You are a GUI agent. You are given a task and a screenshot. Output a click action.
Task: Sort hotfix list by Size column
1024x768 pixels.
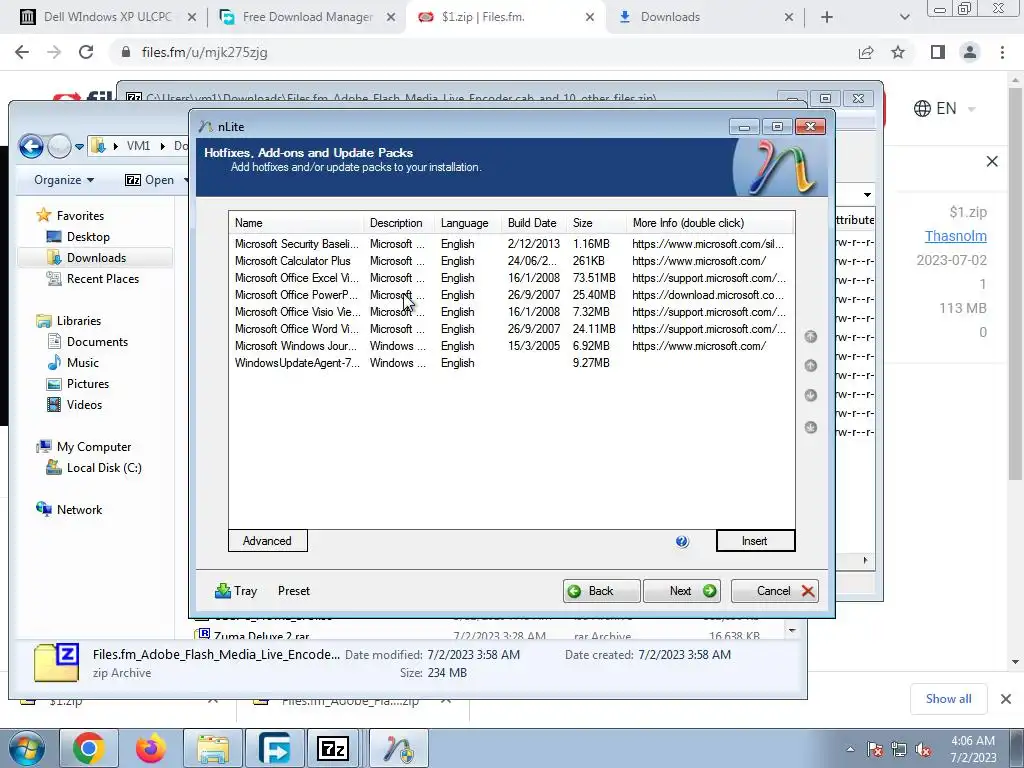pos(596,223)
